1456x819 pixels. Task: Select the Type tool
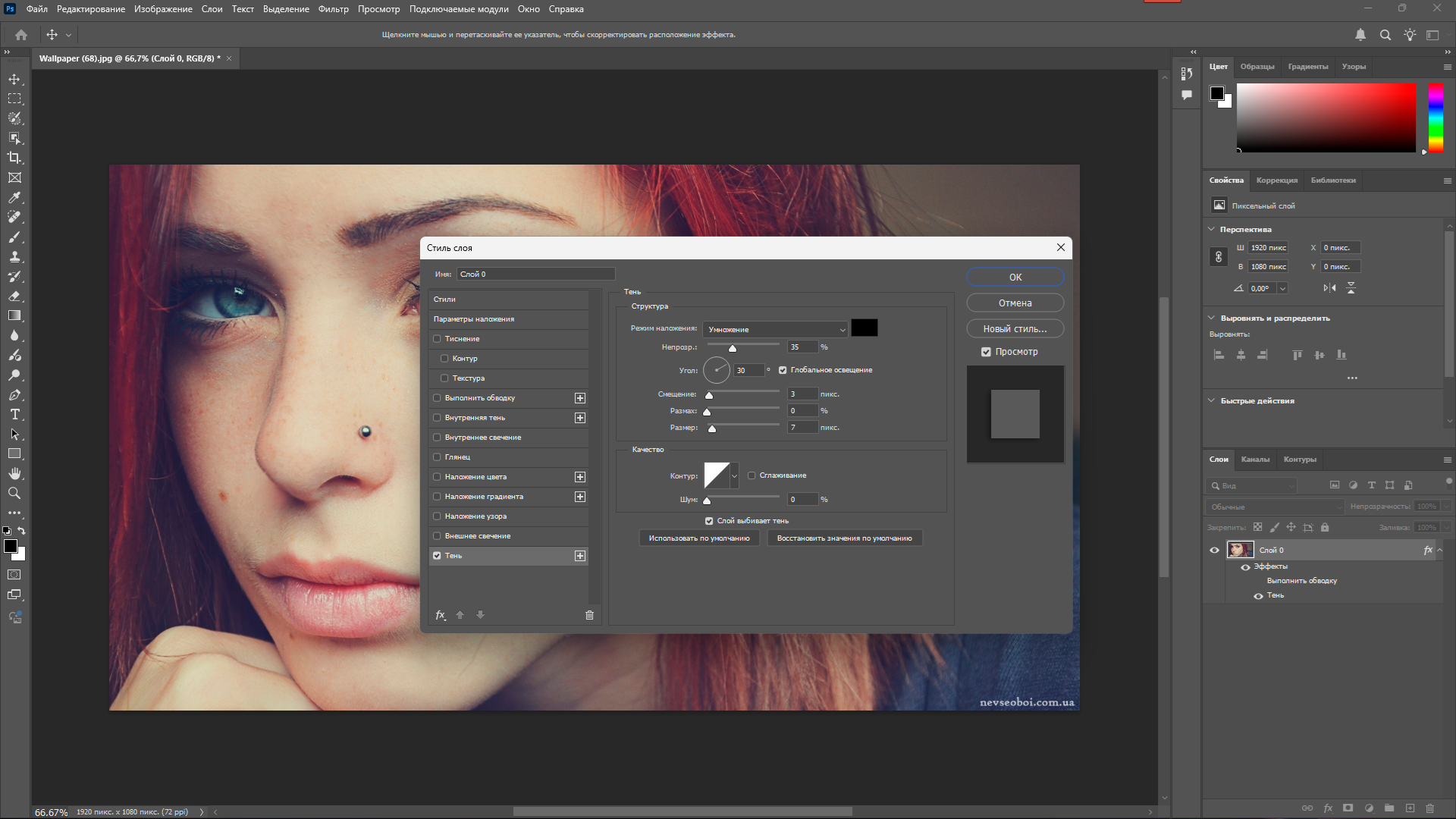(14, 415)
